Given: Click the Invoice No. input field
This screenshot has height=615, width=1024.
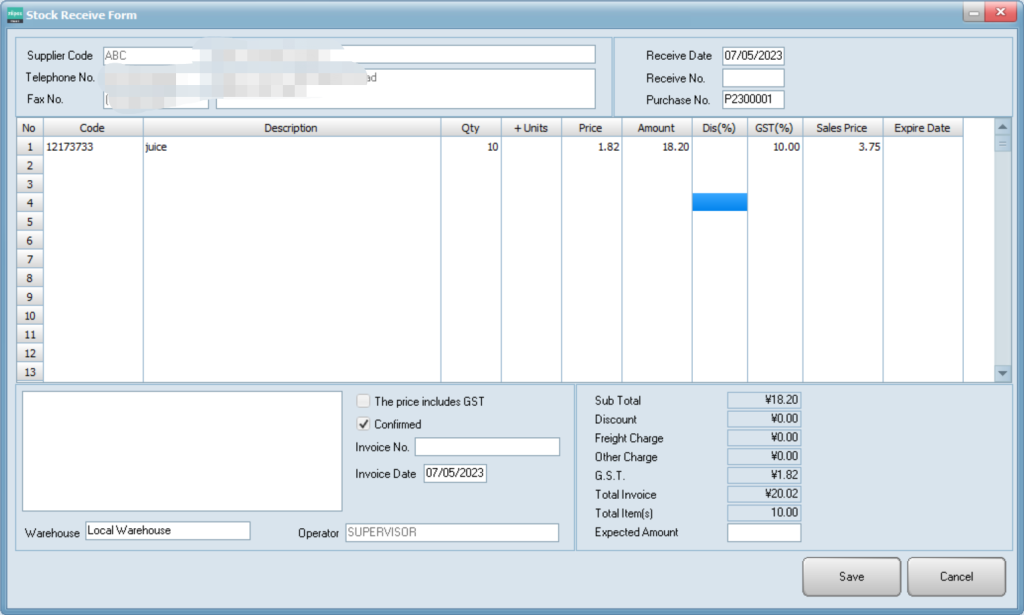Looking at the screenshot, I should click(487, 447).
